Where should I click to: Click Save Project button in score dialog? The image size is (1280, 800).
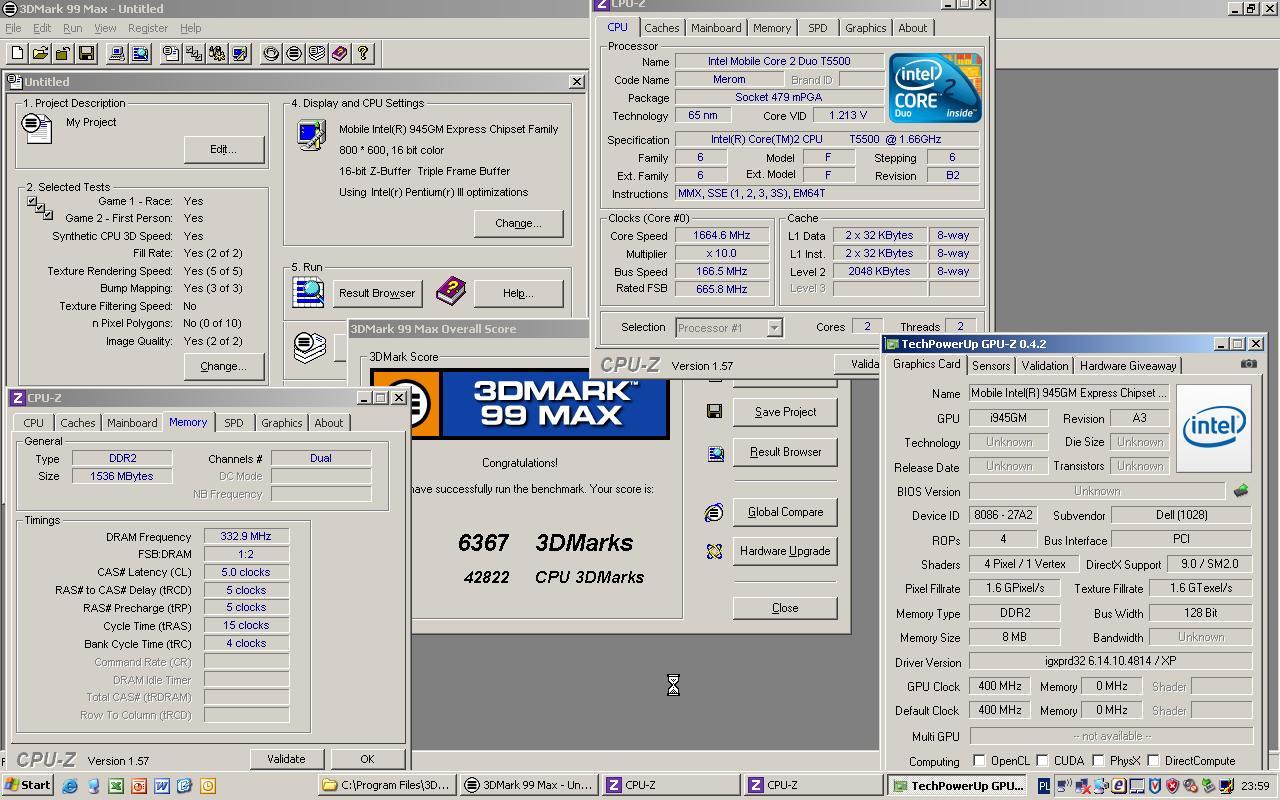coord(785,412)
